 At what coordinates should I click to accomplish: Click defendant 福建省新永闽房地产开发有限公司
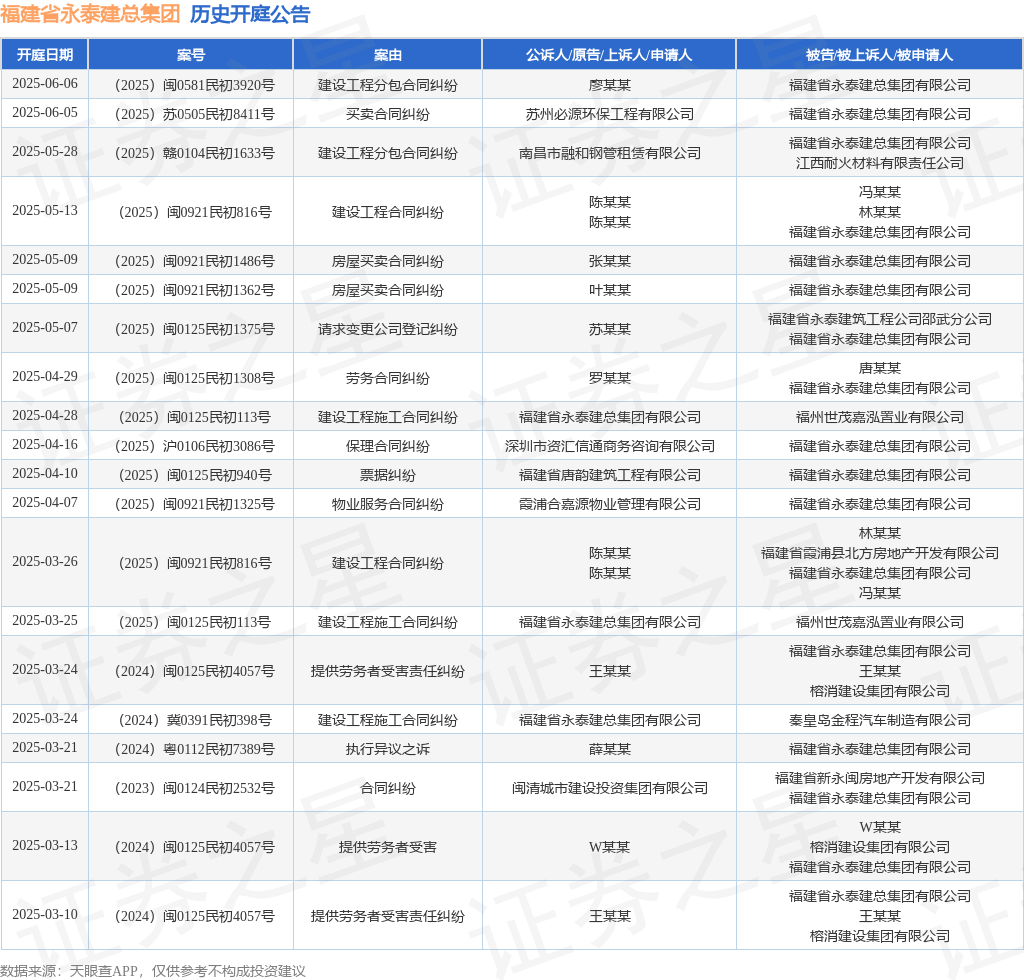coord(880,778)
